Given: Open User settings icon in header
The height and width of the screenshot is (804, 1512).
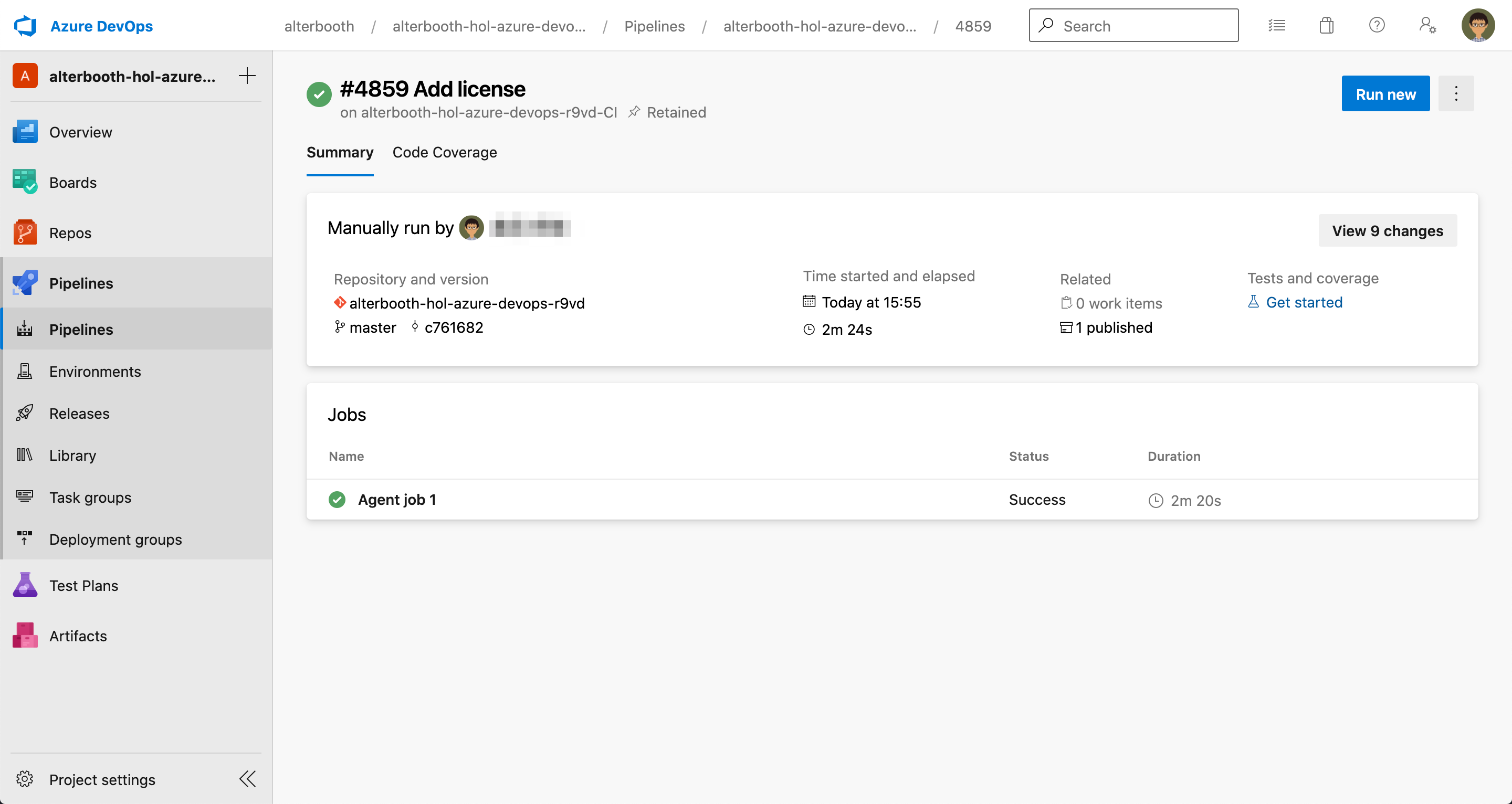Looking at the screenshot, I should [1427, 25].
